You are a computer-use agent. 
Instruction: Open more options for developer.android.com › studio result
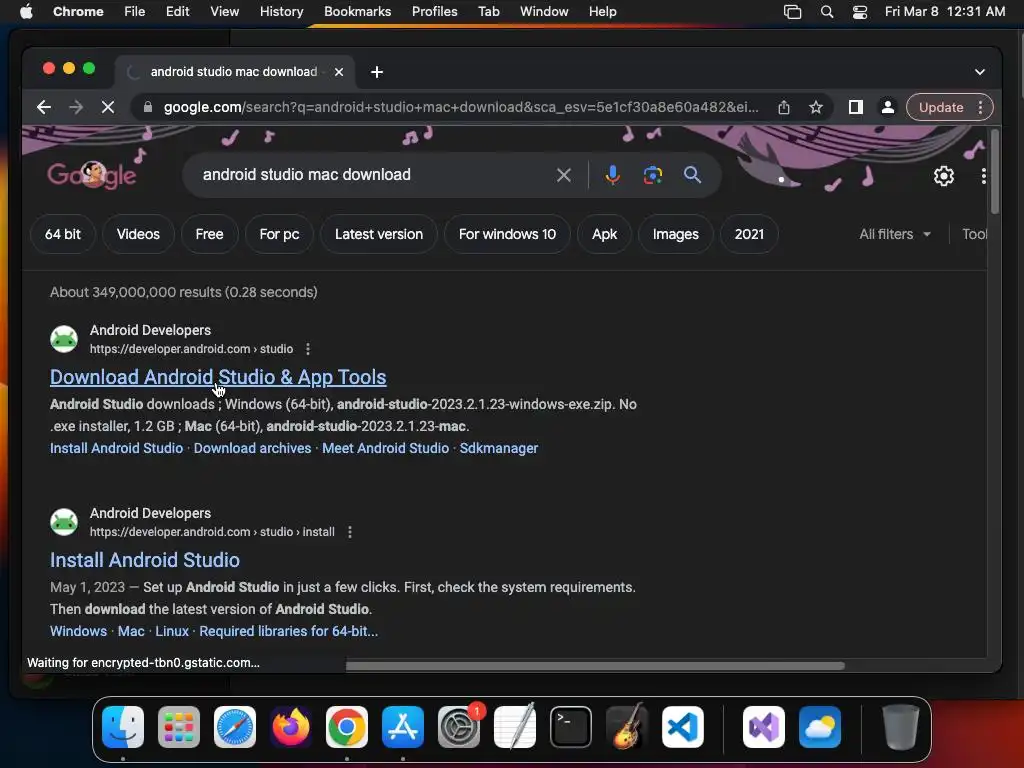click(x=308, y=349)
